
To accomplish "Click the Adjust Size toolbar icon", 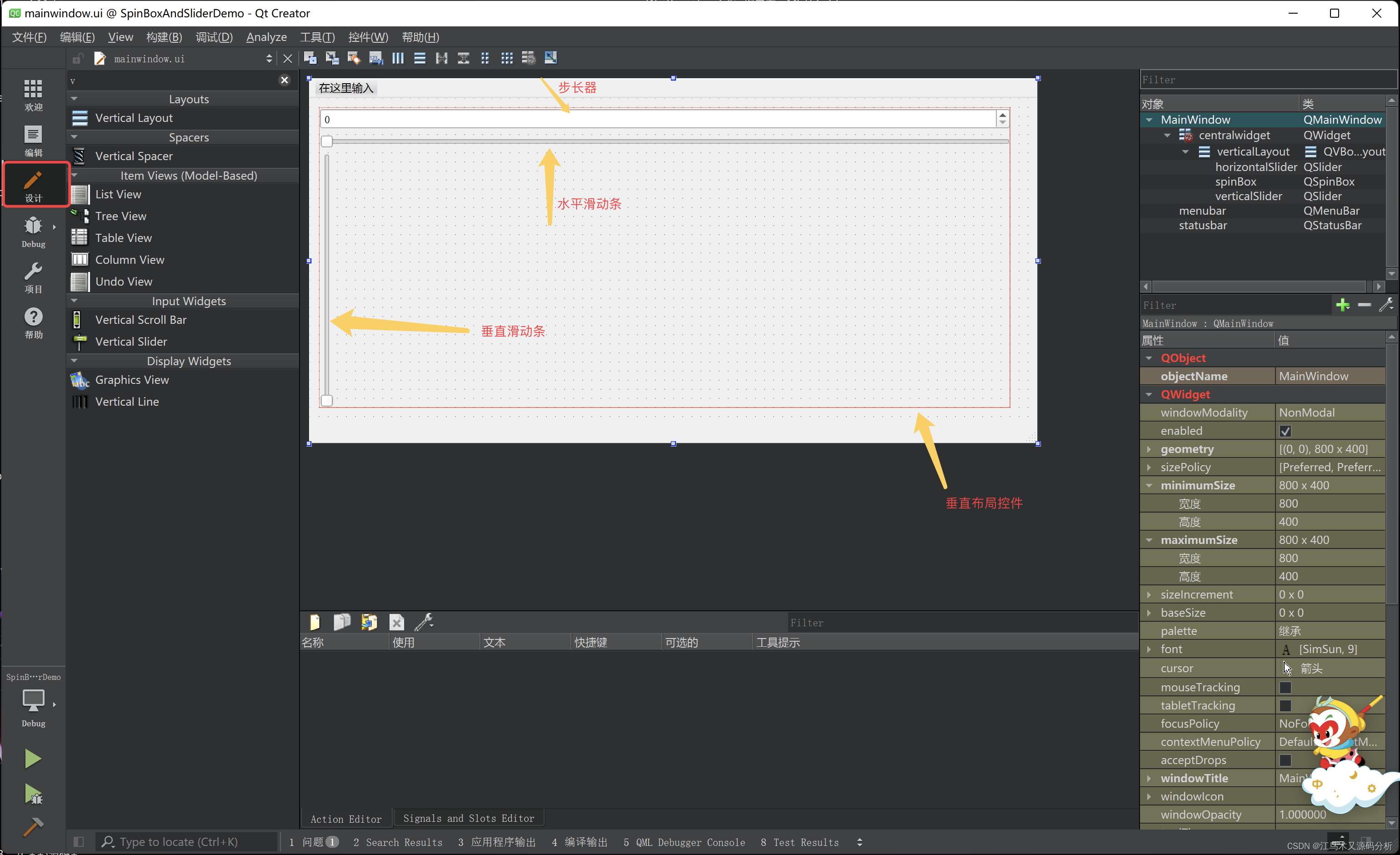I will (550, 58).
